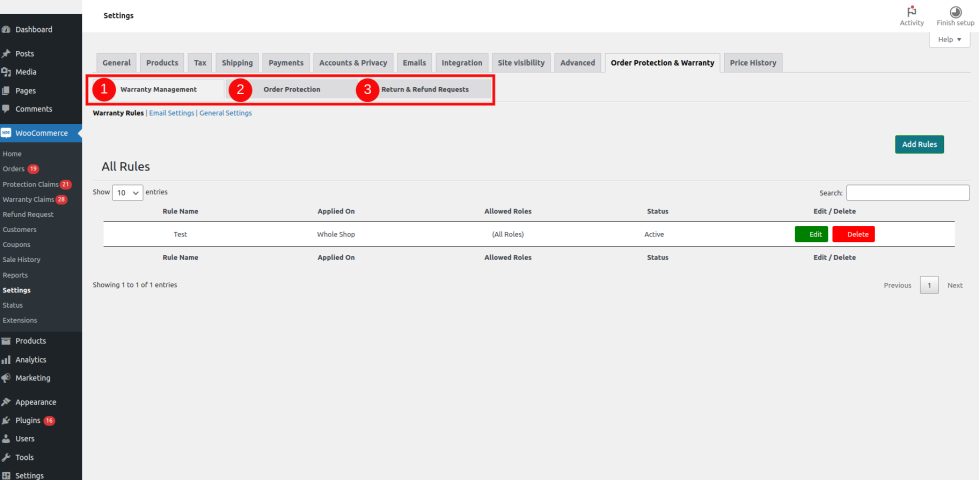Click the Media icon in sidebar
Viewport: 979px width, 480px height.
pos(7,72)
